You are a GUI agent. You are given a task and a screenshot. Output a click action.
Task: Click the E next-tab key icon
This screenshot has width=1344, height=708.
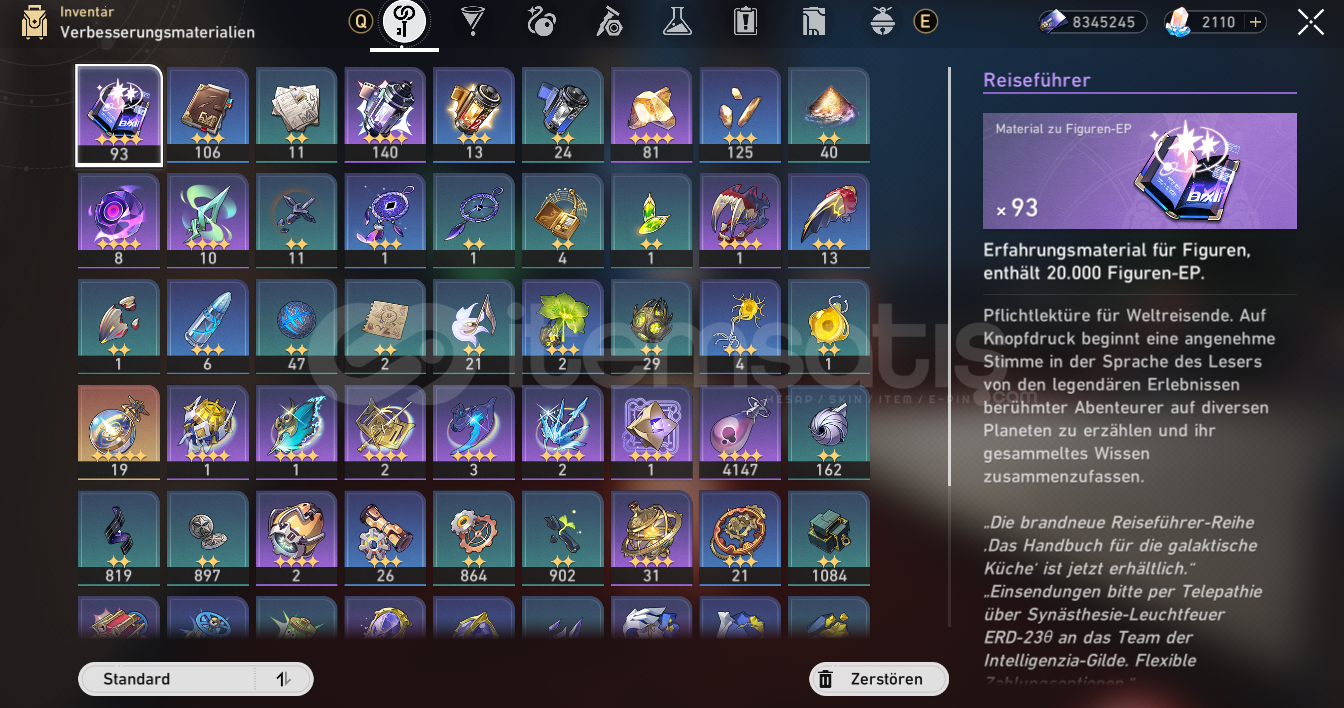(x=926, y=21)
